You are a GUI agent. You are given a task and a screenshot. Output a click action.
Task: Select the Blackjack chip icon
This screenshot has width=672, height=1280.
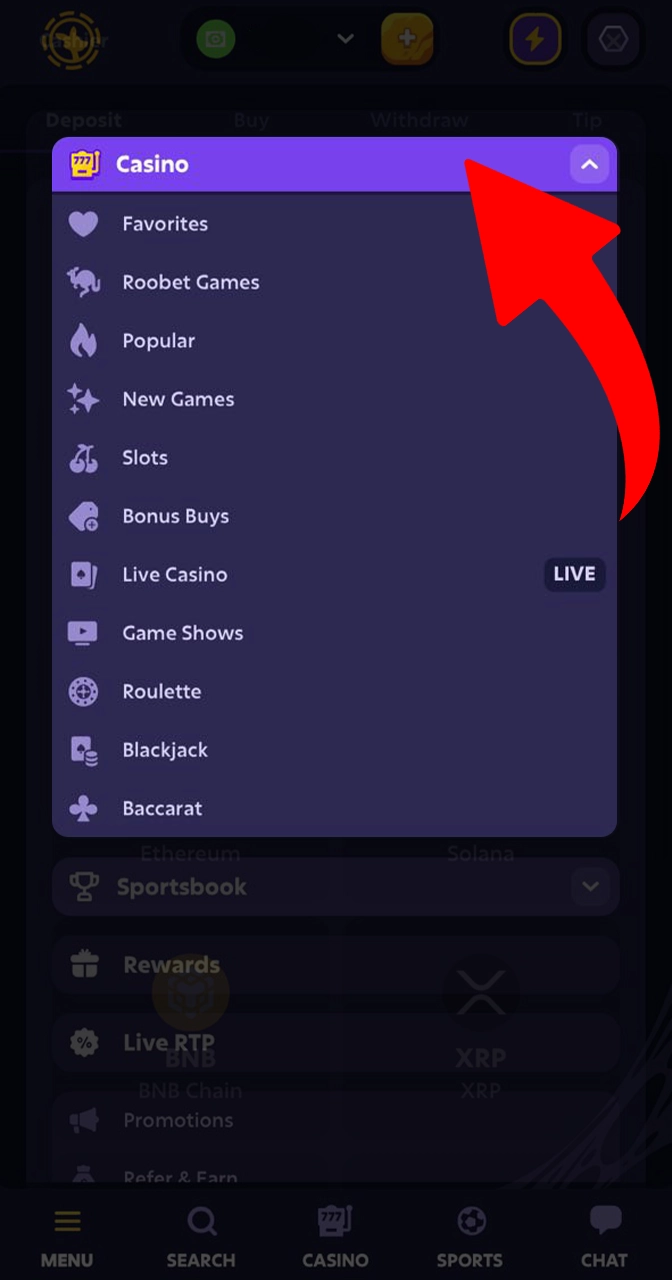point(83,749)
